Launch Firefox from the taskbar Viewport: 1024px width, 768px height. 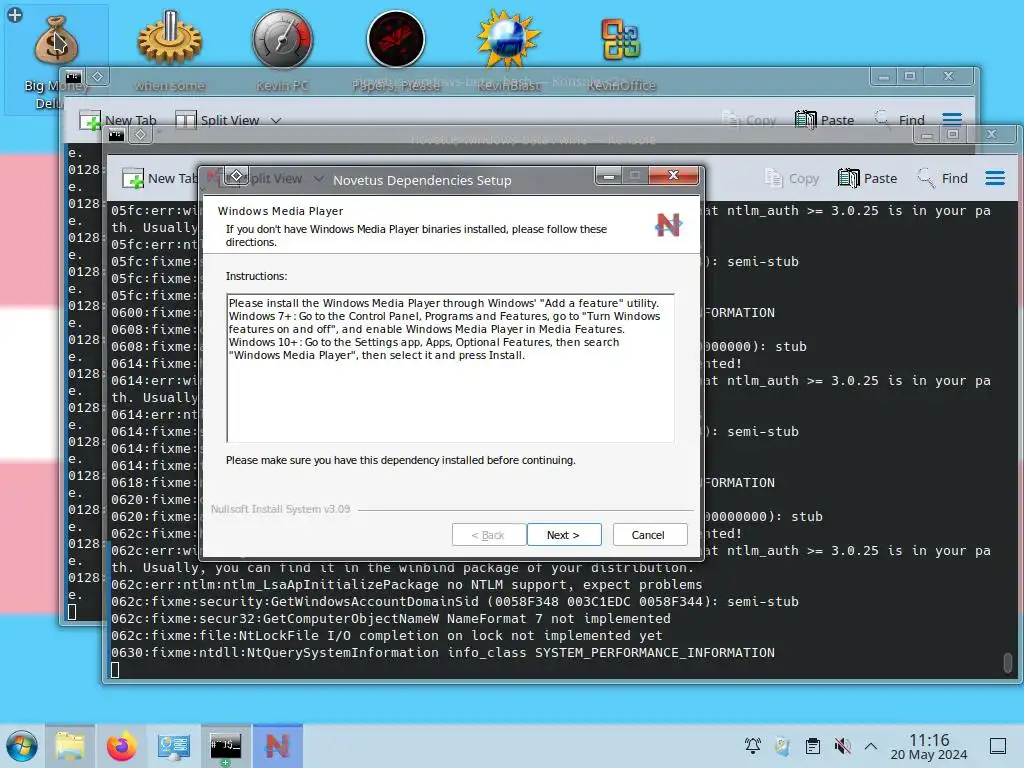(121, 746)
